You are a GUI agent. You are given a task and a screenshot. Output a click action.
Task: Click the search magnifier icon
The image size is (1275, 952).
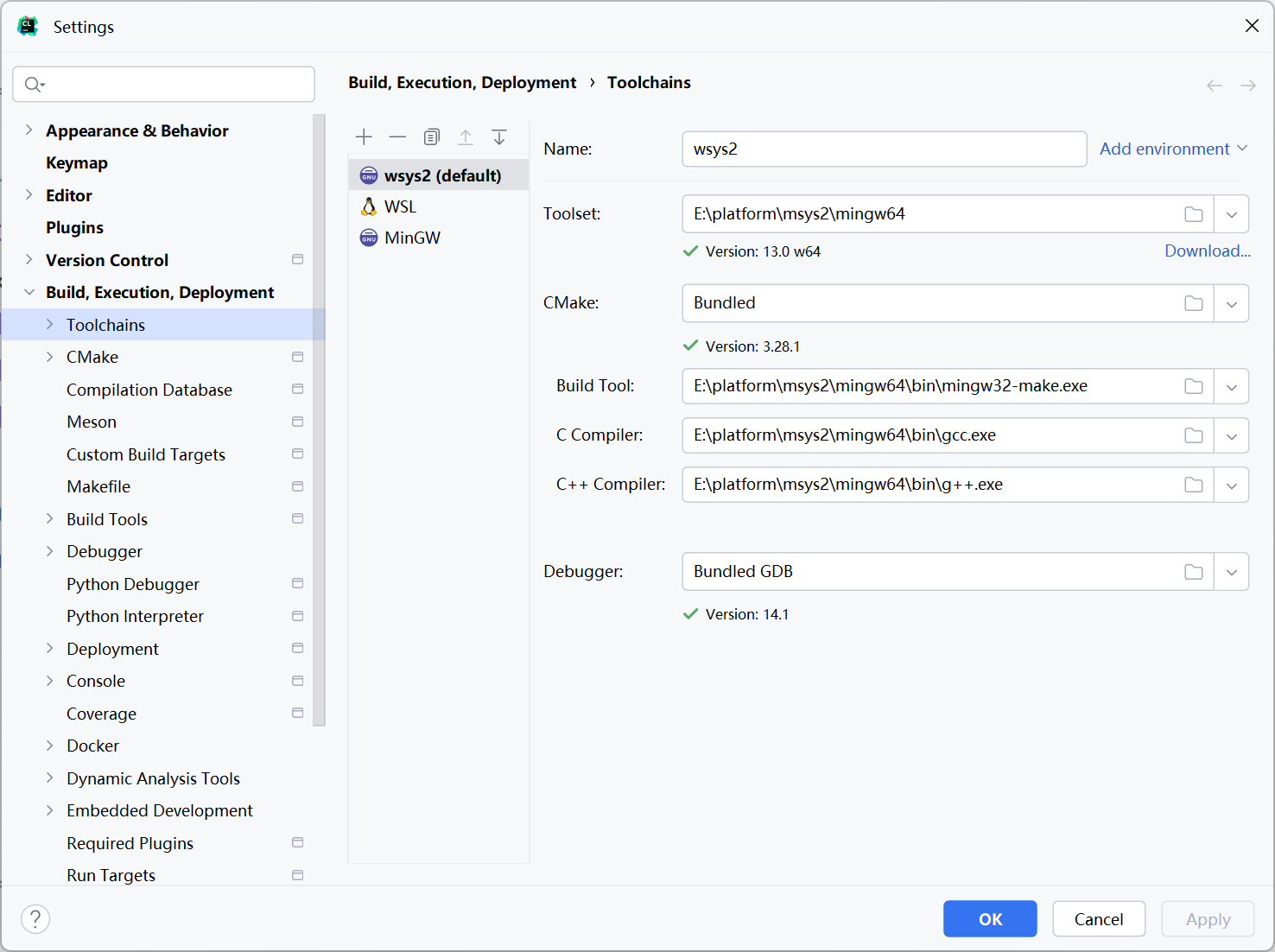tap(34, 84)
